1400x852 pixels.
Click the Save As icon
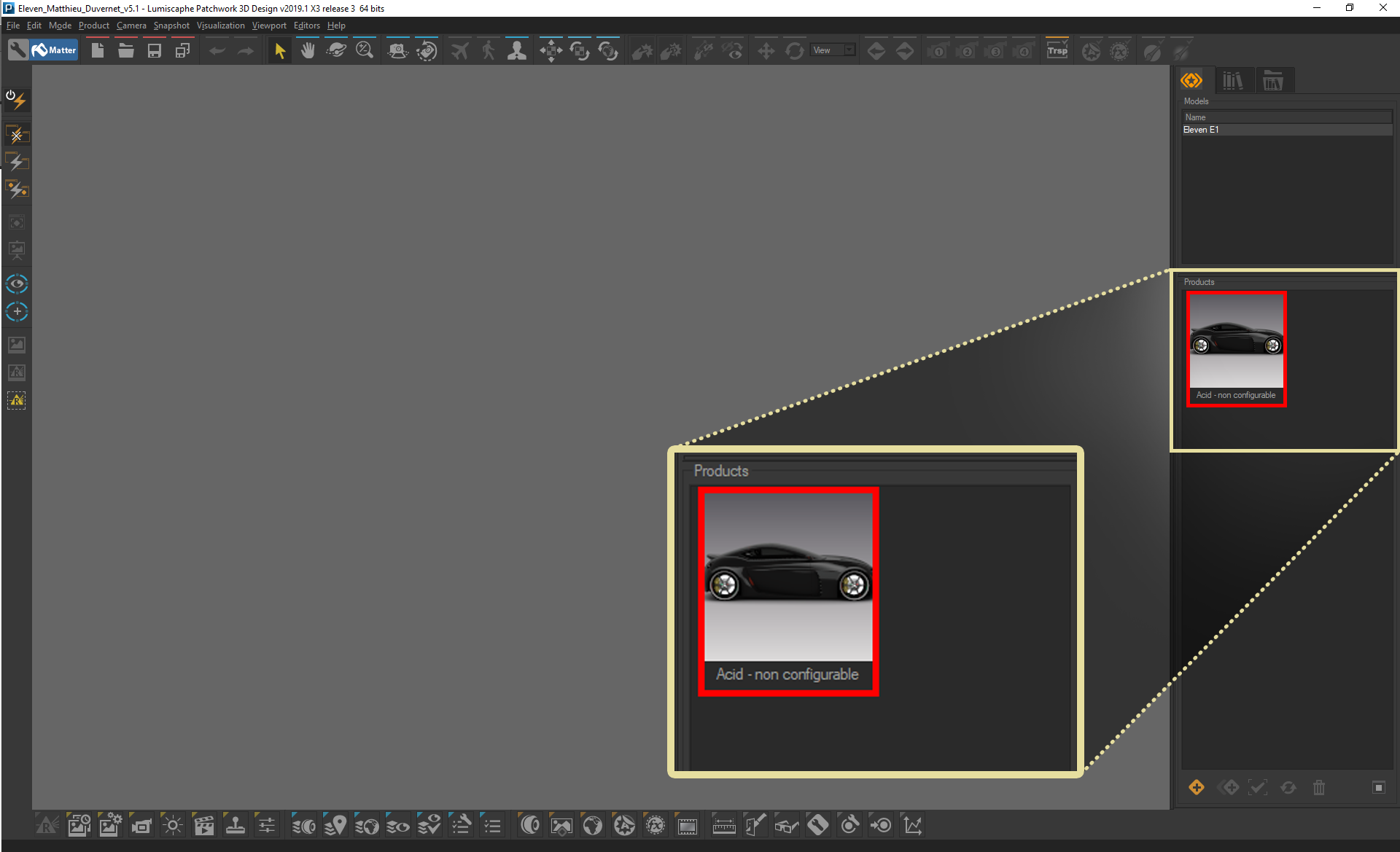point(182,50)
